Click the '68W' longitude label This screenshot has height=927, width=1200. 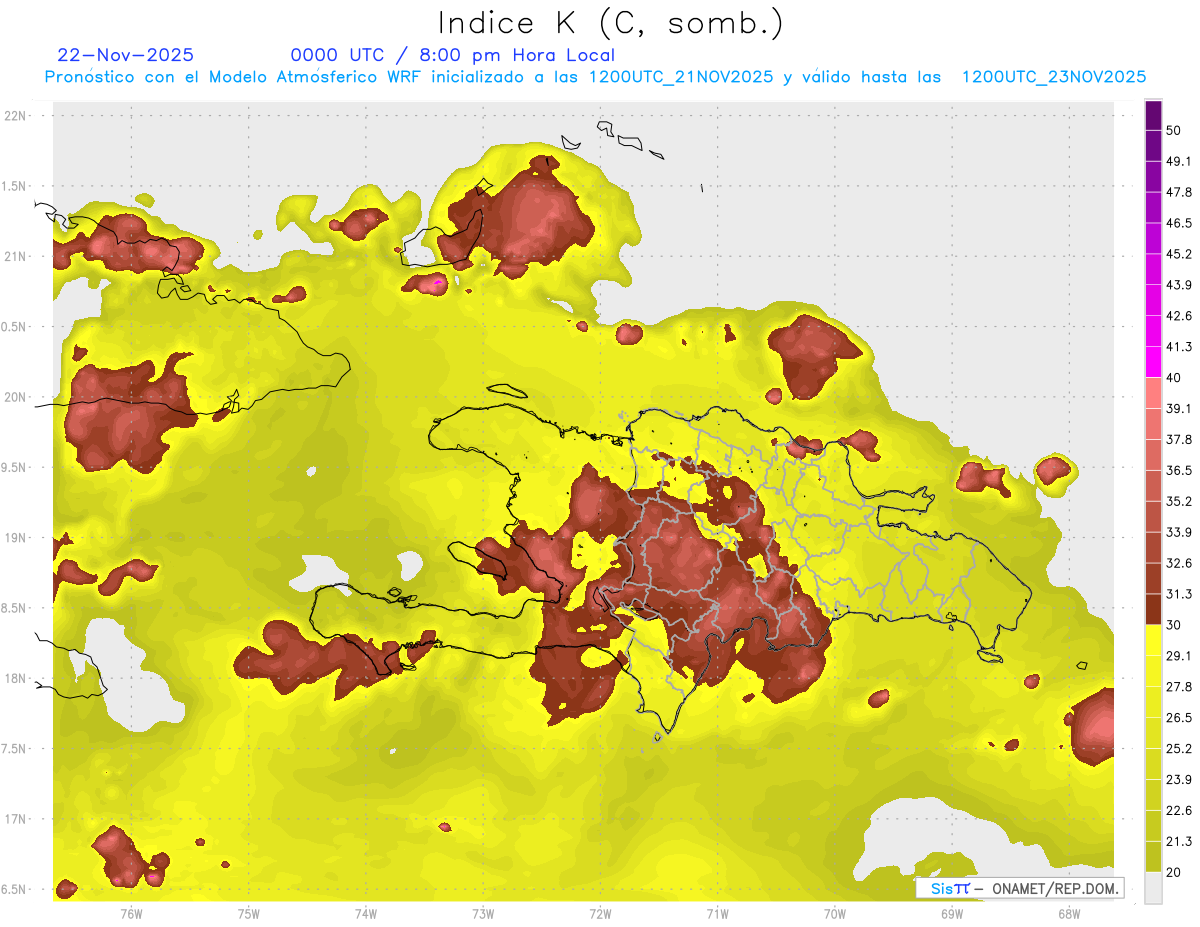[x=1069, y=914]
